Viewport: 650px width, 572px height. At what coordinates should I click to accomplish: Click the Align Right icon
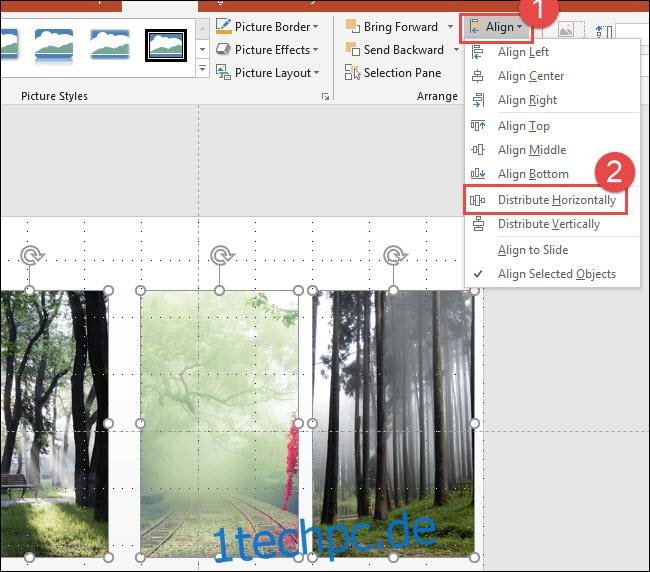click(x=478, y=100)
